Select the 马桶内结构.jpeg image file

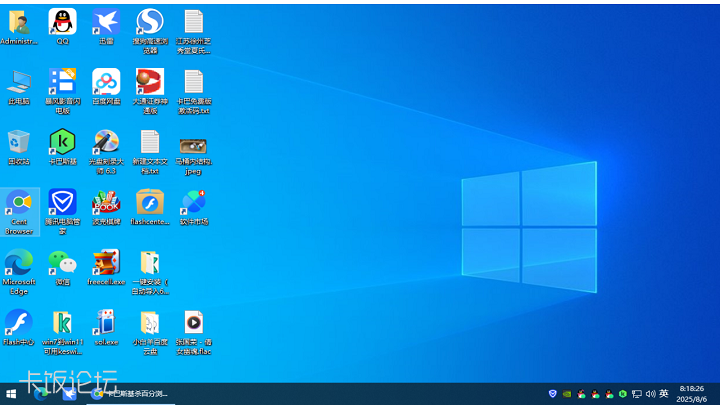[194, 155]
